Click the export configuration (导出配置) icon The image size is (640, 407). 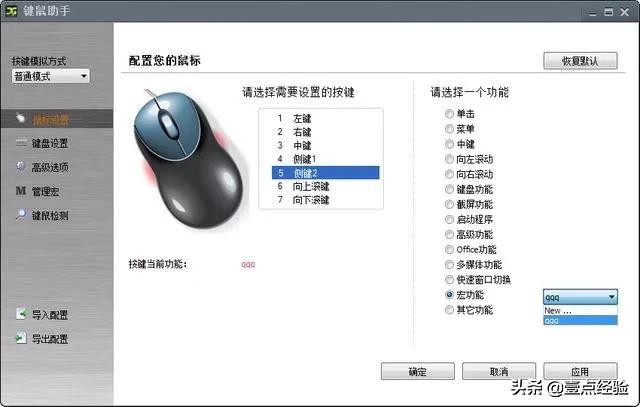point(21,338)
